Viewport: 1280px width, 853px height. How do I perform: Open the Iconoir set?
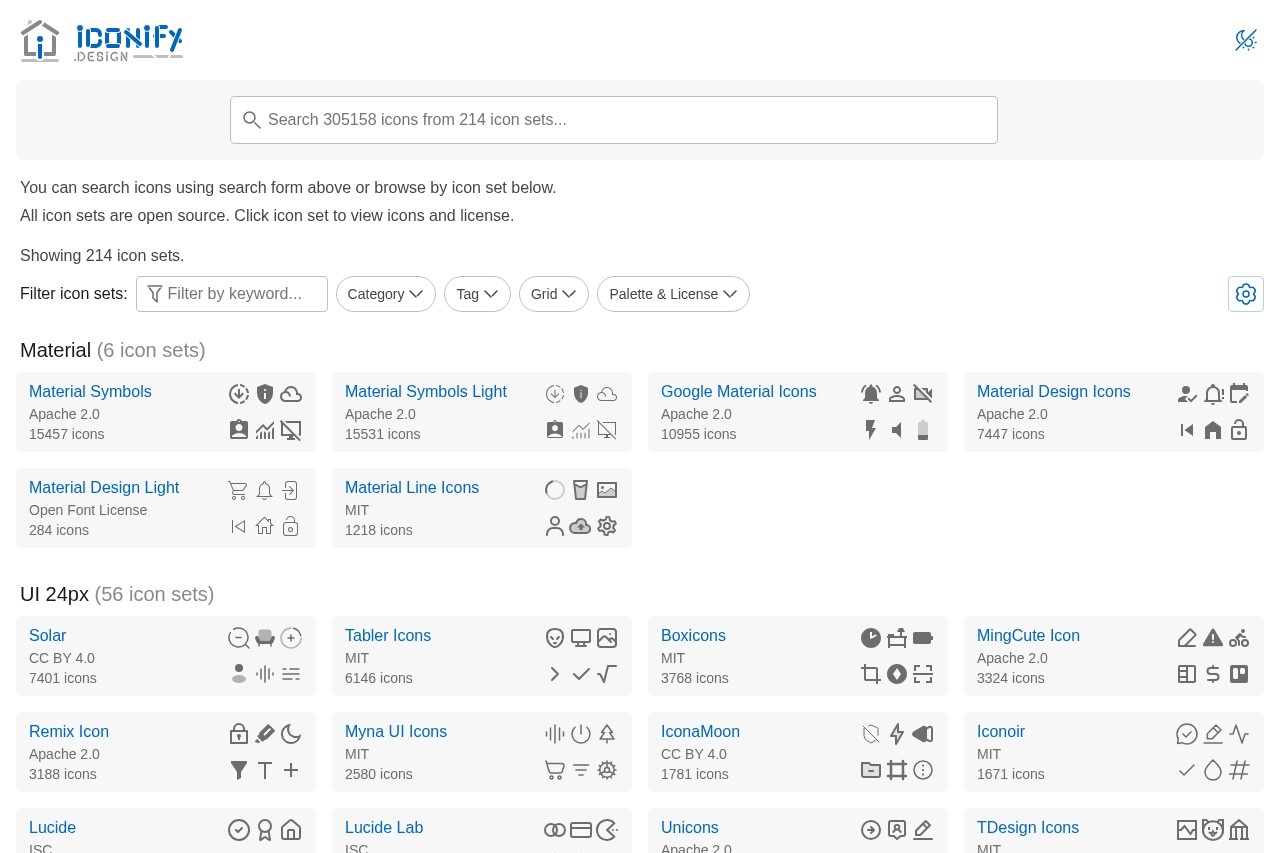1001,732
